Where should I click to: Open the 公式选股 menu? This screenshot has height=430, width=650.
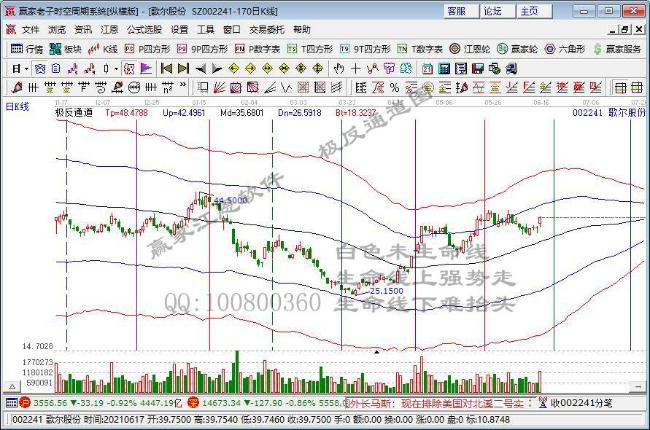(144, 29)
